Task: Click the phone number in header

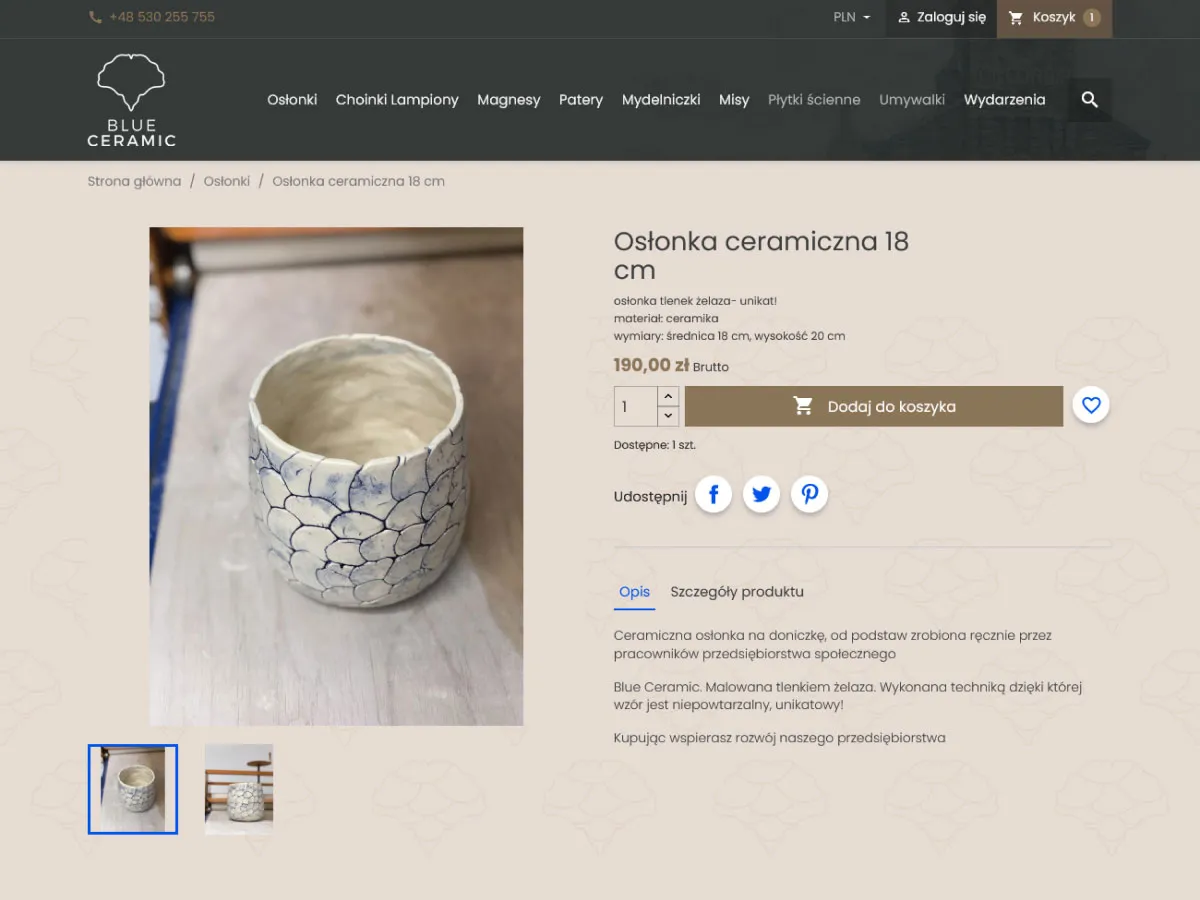Action: [x=161, y=17]
